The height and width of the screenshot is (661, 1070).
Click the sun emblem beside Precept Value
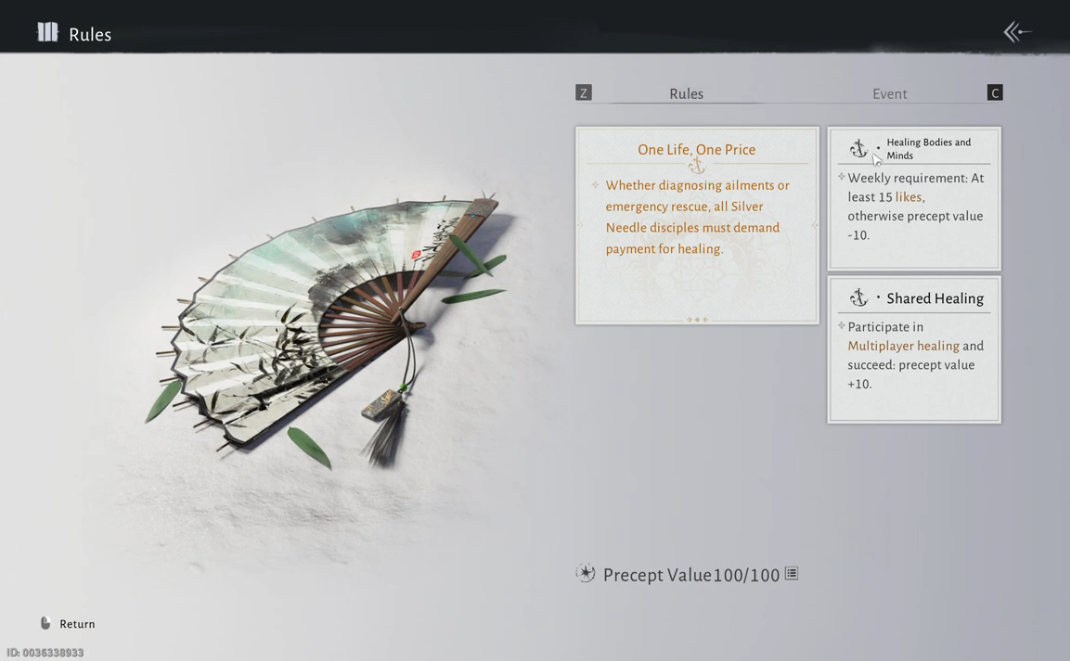(586, 574)
